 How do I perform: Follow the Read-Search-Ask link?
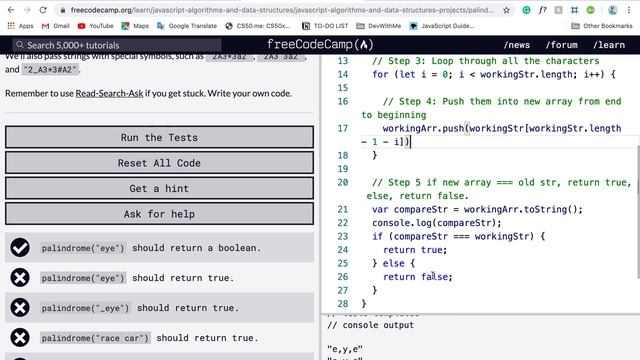[109, 93]
